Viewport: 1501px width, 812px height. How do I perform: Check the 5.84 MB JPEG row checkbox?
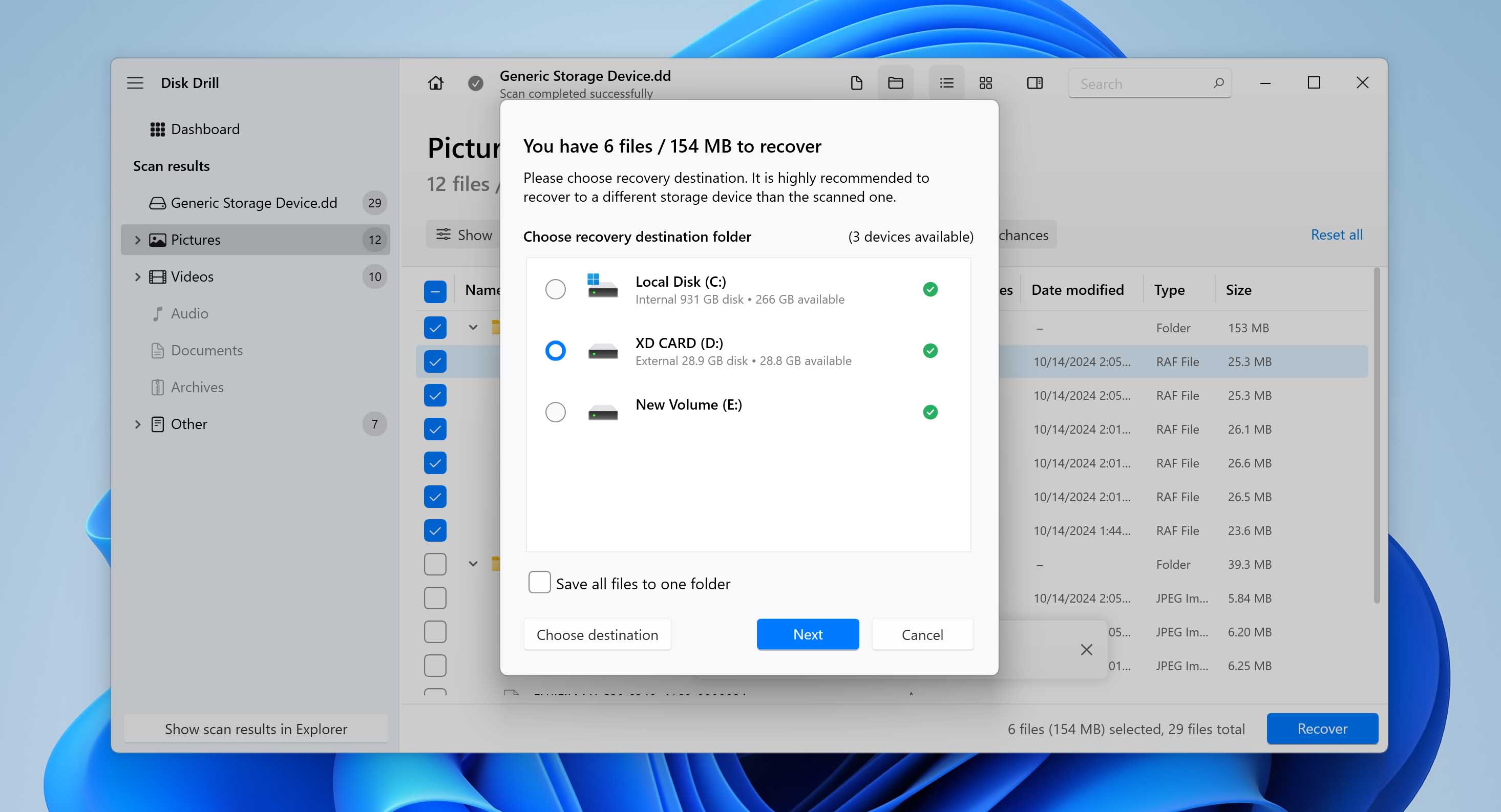(435, 598)
